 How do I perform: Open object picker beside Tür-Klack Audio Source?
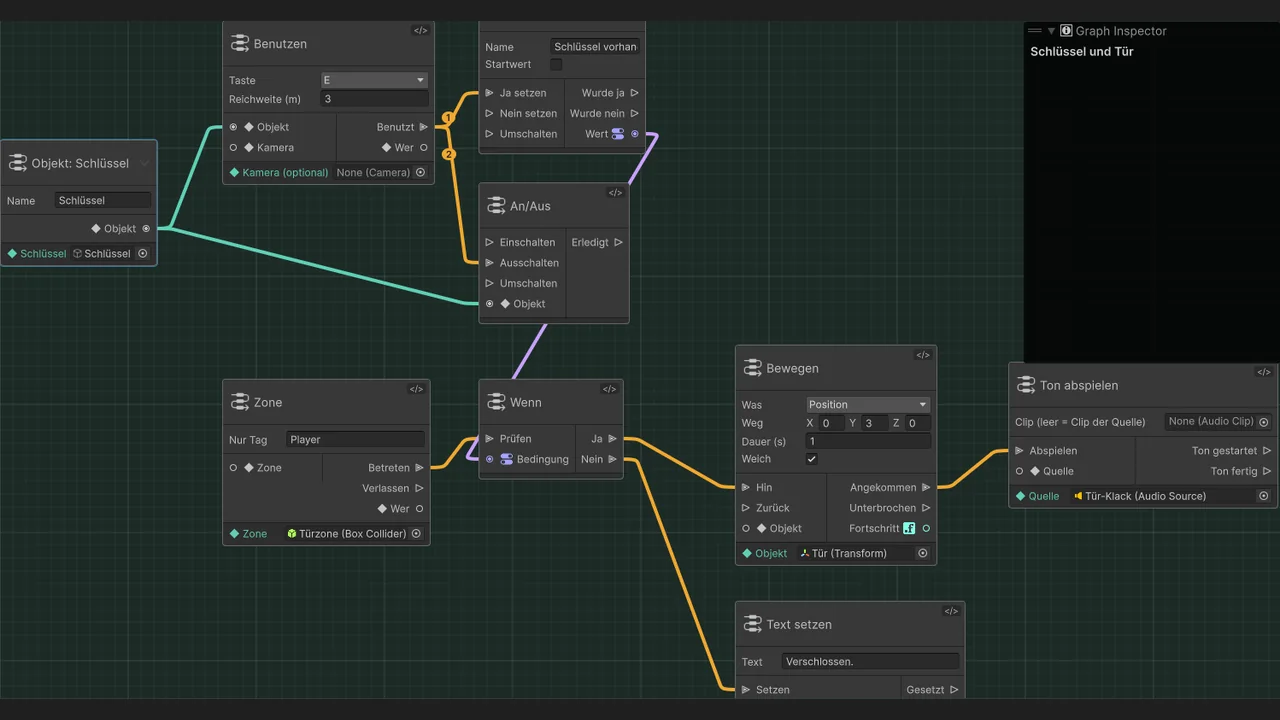(x=1263, y=496)
